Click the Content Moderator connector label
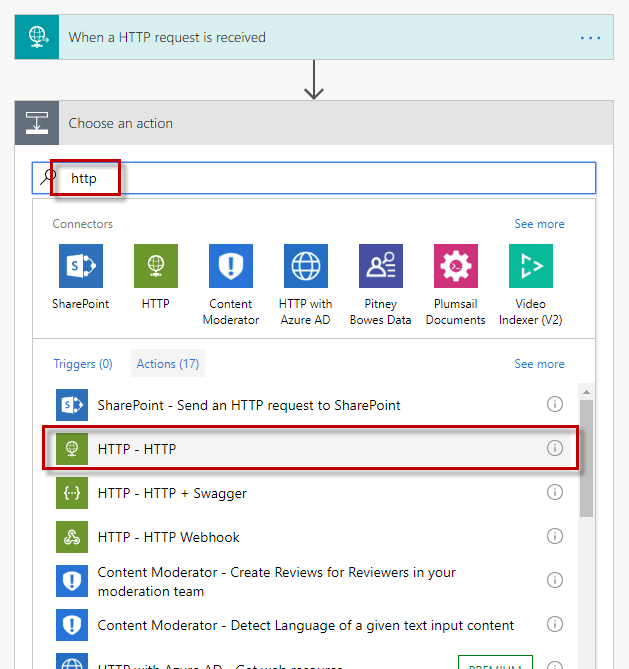Screen dimensions: 629x669 click(x=231, y=312)
